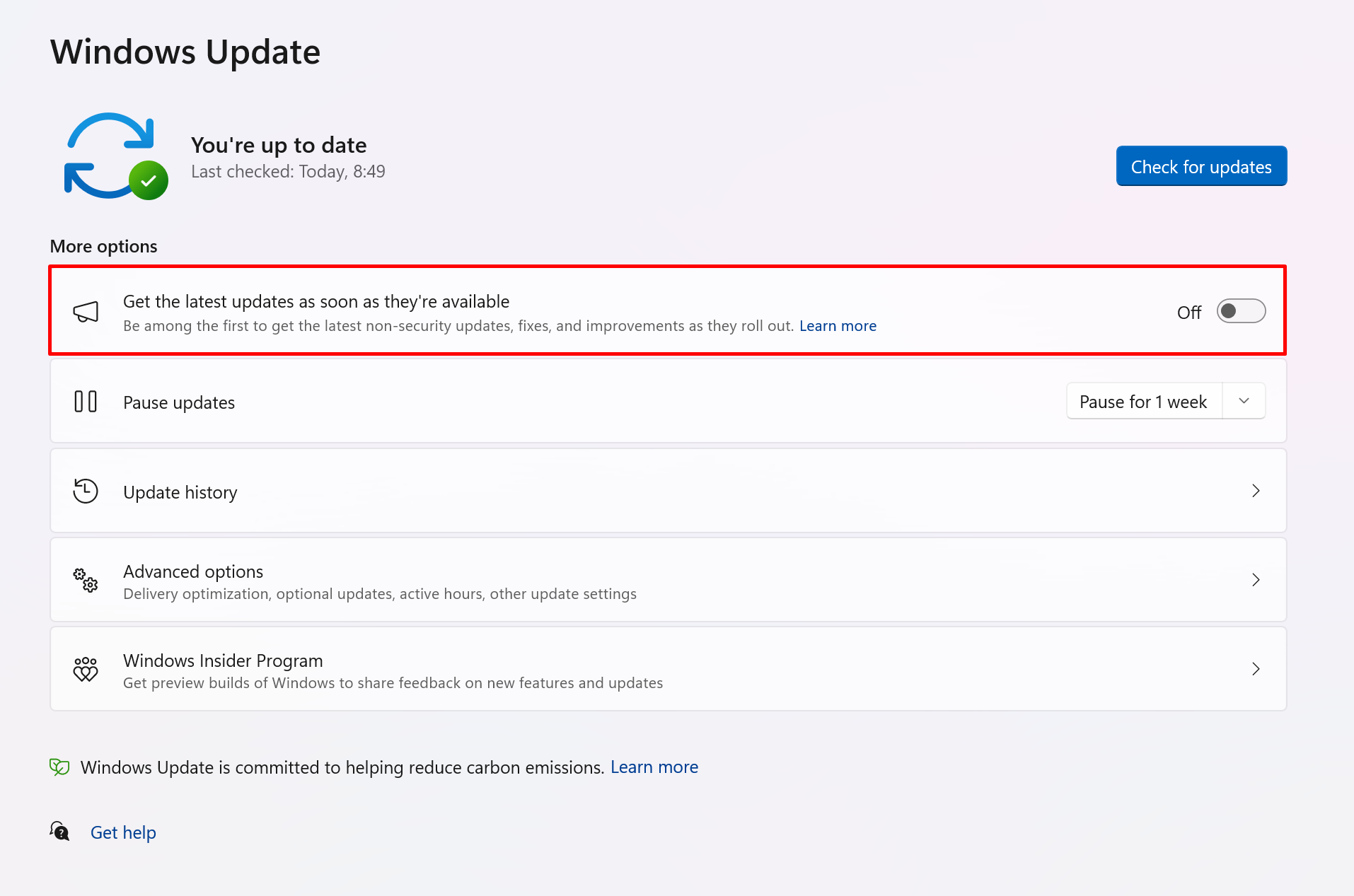1354x896 pixels.
Task: Click the clock history icon
Action: (86, 491)
